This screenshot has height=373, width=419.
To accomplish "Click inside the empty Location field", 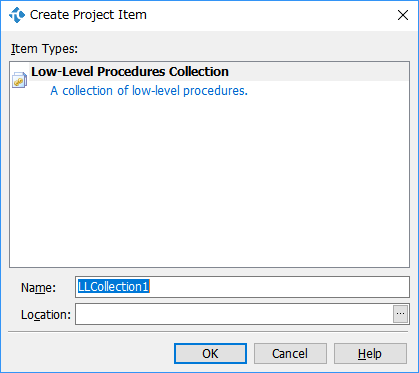I will 234,314.
